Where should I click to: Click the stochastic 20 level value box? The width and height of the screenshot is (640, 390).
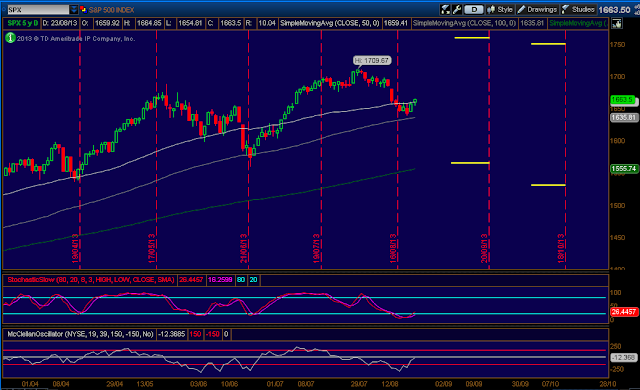[x=253, y=280]
